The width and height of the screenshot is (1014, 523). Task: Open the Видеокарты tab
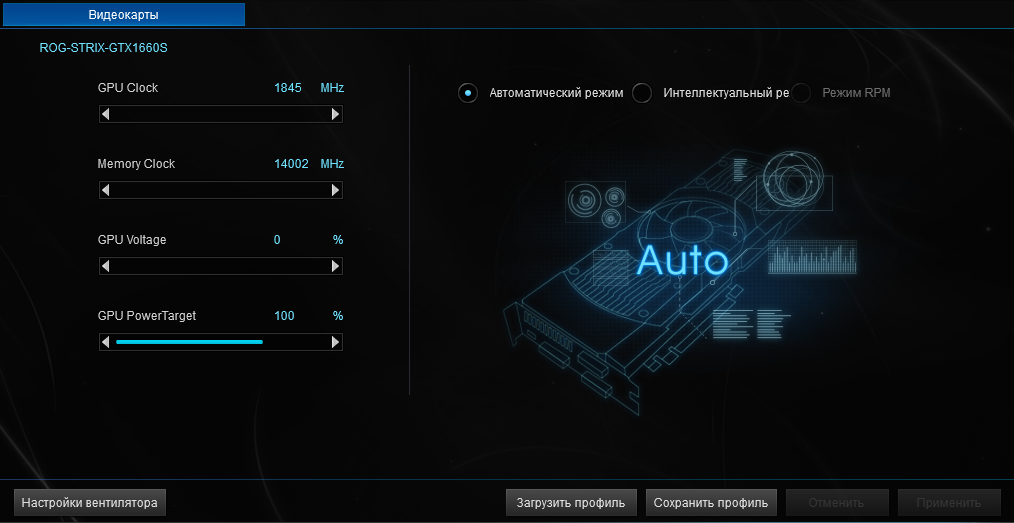(123, 14)
